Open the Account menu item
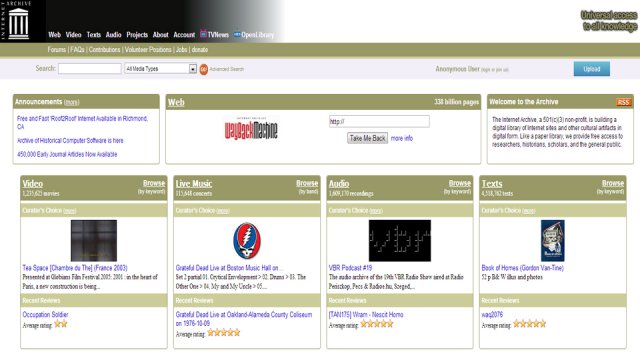This screenshot has height=360, width=640. click(x=184, y=35)
